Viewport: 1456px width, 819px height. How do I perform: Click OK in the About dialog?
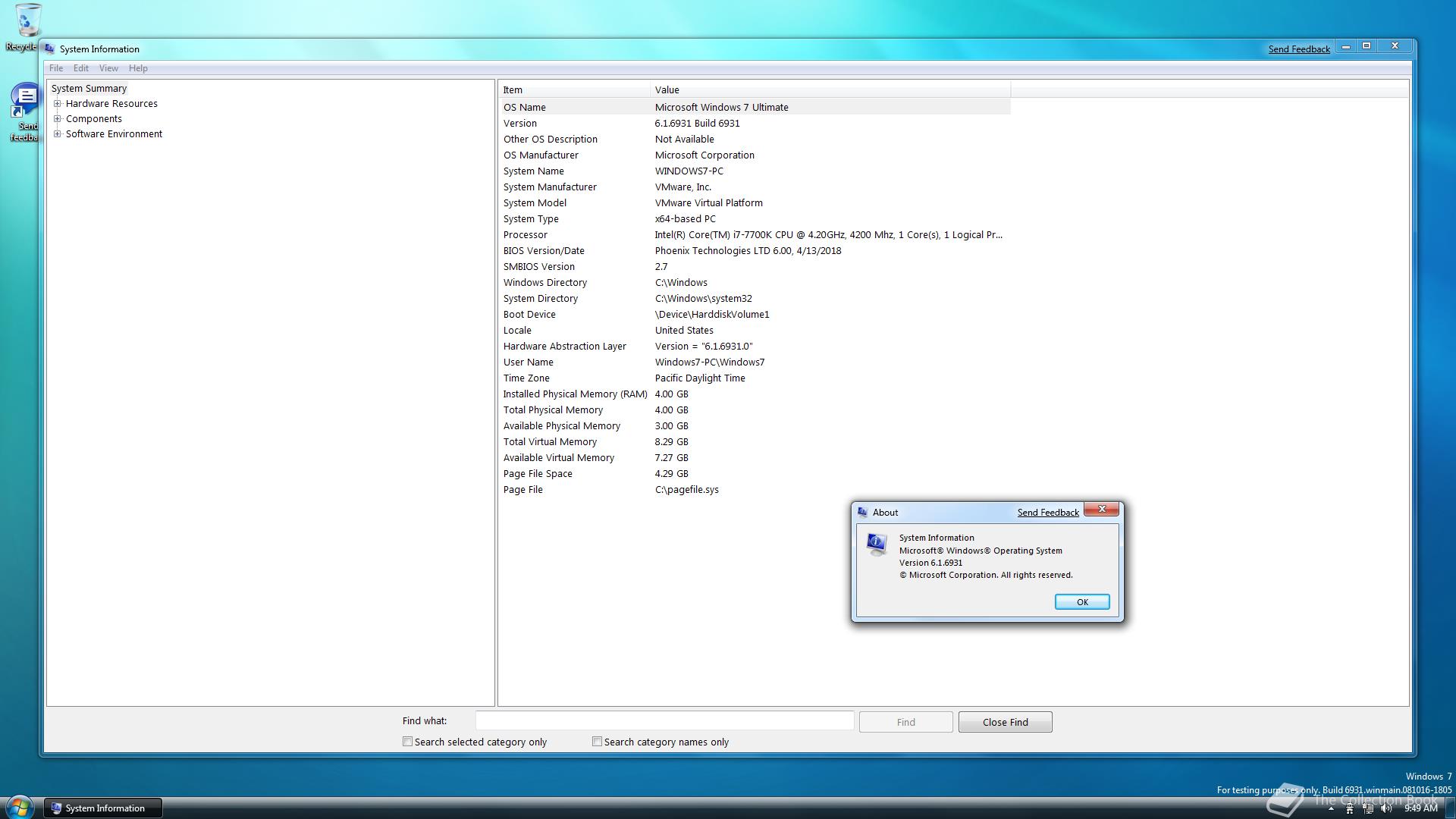pyautogui.click(x=1082, y=602)
